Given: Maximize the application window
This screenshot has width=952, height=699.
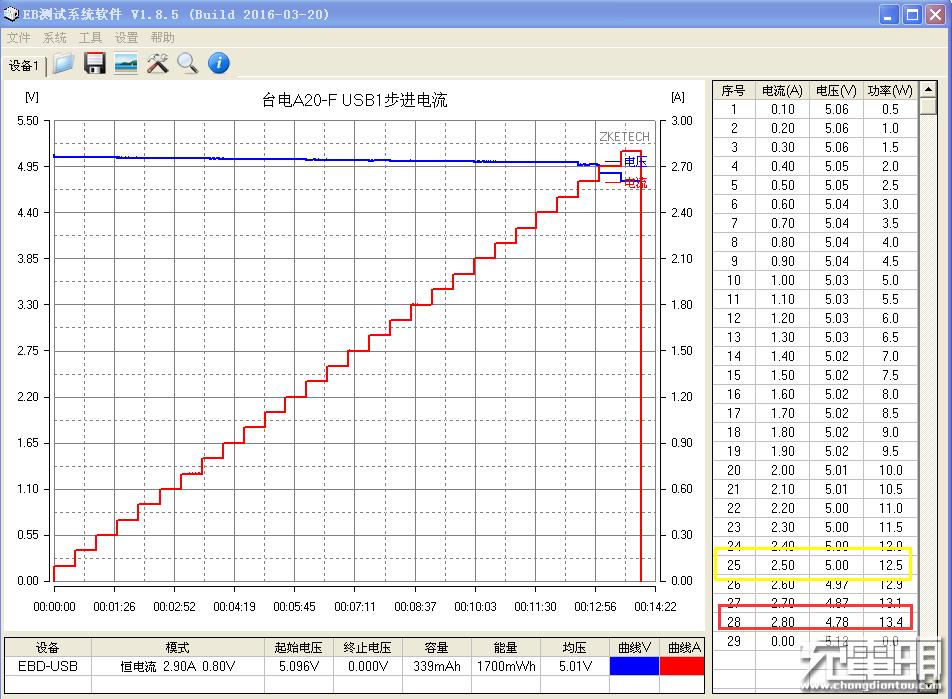Looking at the screenshot, I should pyautogui.click(x=912, y=14).
